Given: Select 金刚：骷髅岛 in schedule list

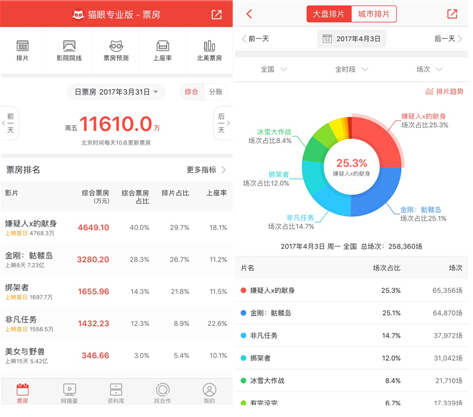Looking at the screenshot, I should click(351, 313).
